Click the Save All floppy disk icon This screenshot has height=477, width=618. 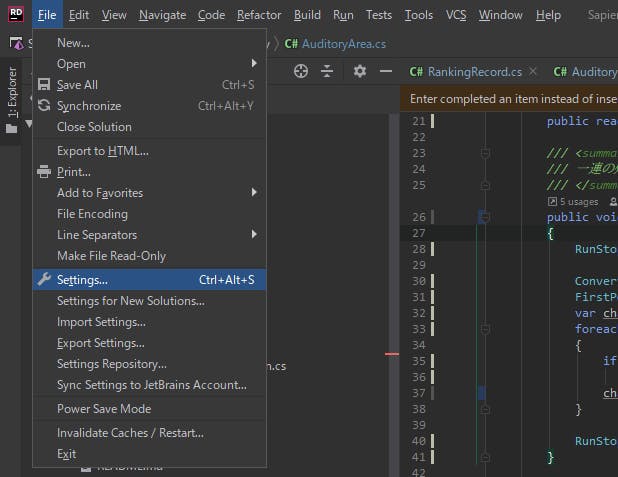click(x=44, y=84)
